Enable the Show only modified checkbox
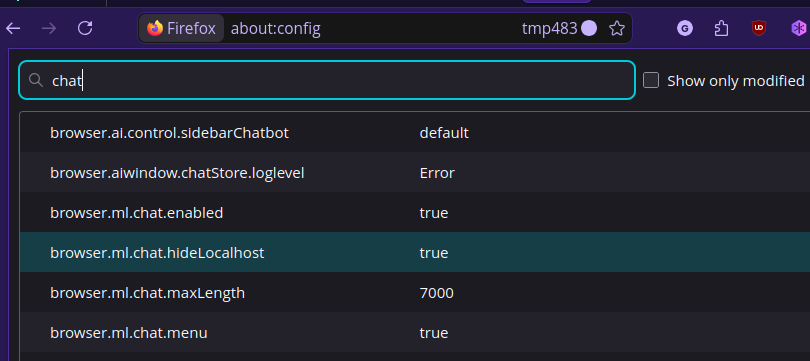Image resolution: width=810 pixels, height=361 pixels. tap(651, 81)
